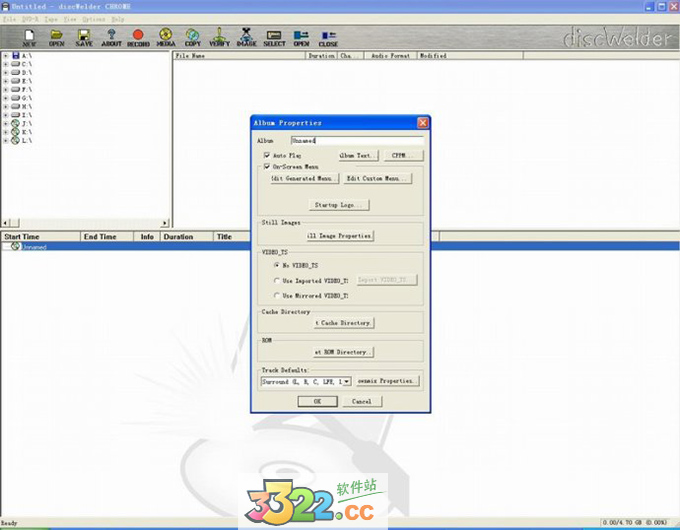Open the Options menu

[94, 19]
